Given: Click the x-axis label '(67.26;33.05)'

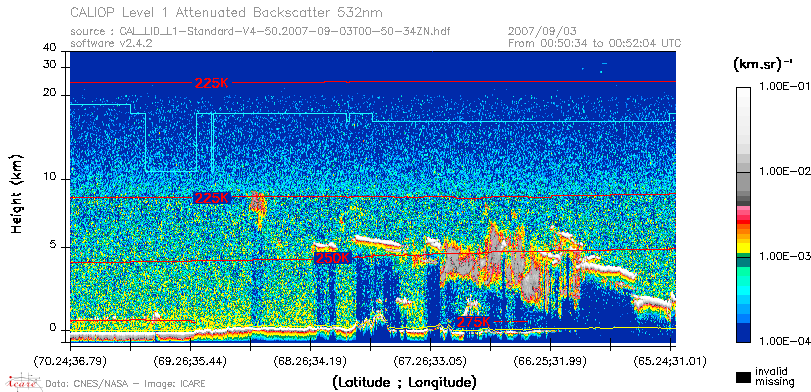Looking at the screenshot, I should 430,360.
